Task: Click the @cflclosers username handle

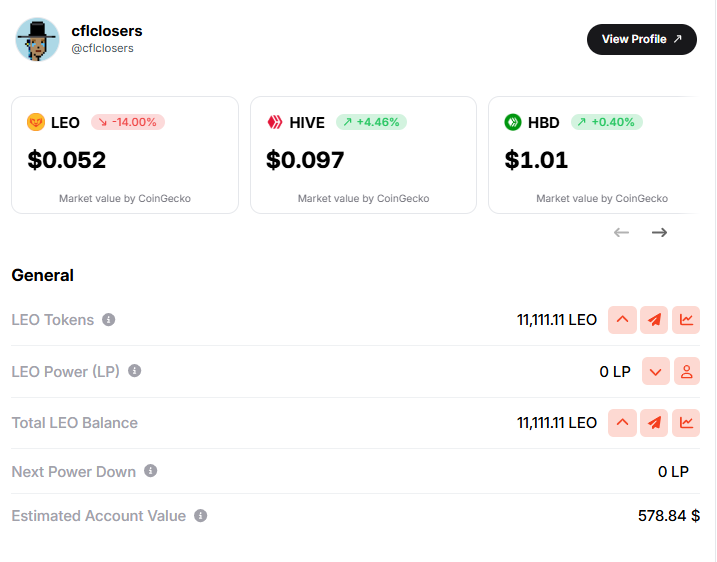Action: click(x=102, y=48)
